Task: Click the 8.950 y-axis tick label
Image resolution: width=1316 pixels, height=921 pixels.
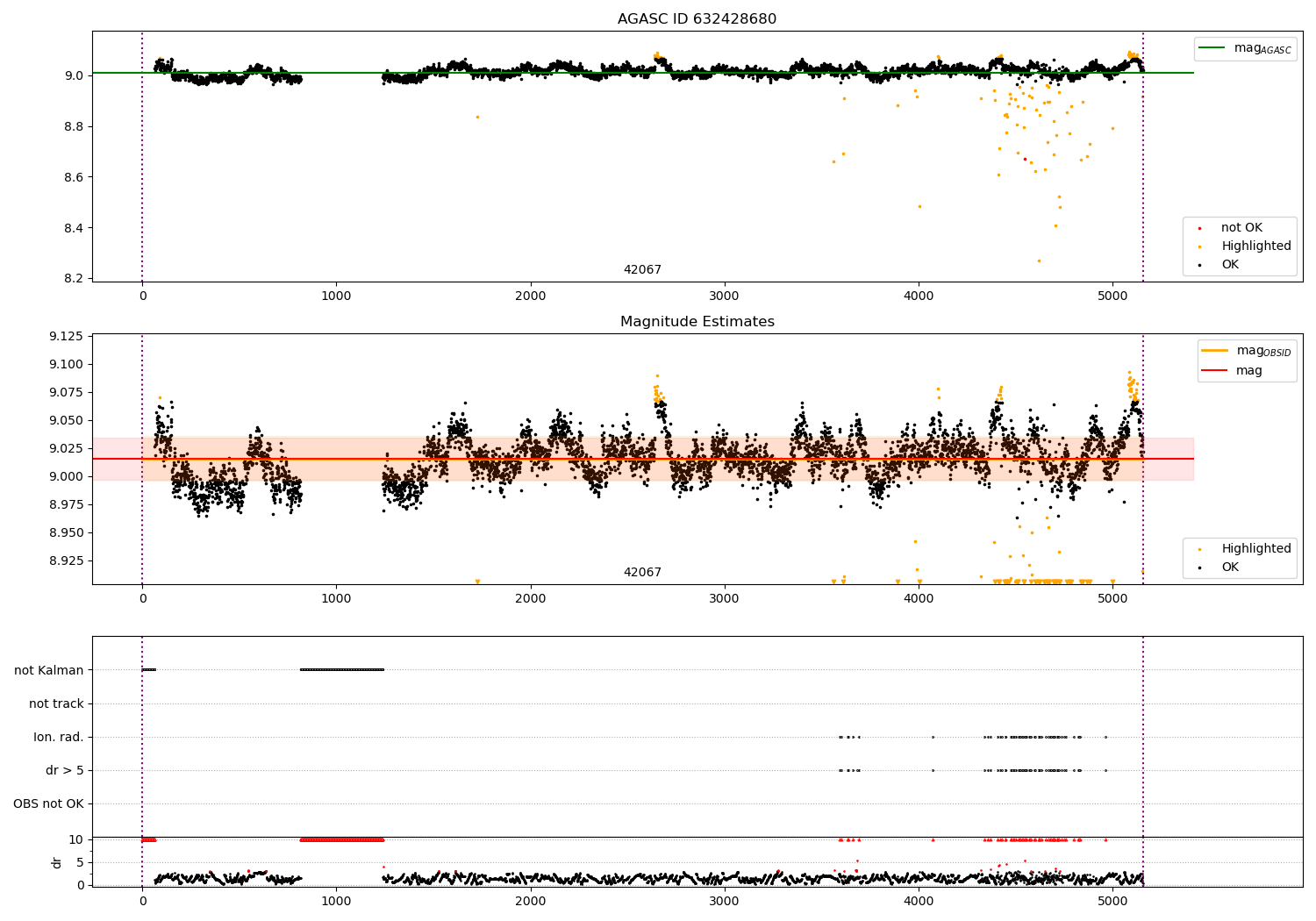Action: [67, 532]
